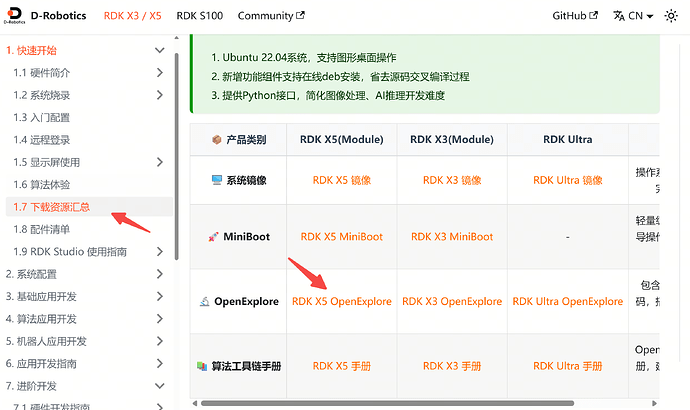The width and height of the screenshot is (690, 410).
Task: Open 6. 应用开发指南 sidebar category
Action: click(41, 363)
